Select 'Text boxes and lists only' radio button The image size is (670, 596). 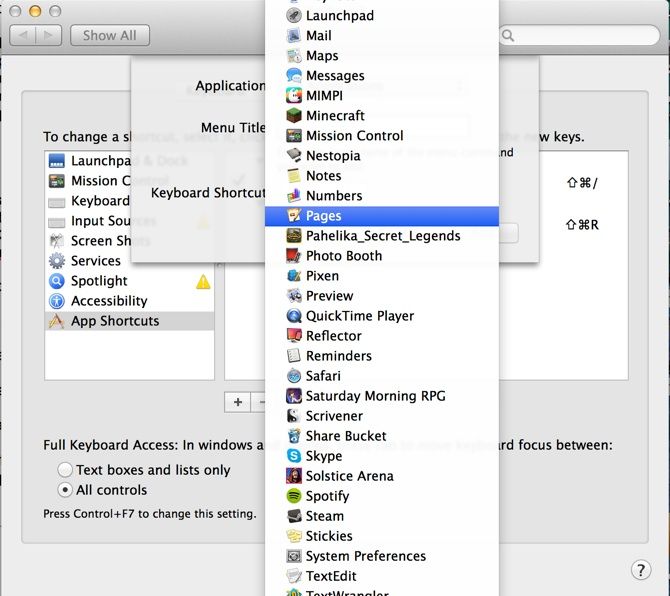coord(66,470)
